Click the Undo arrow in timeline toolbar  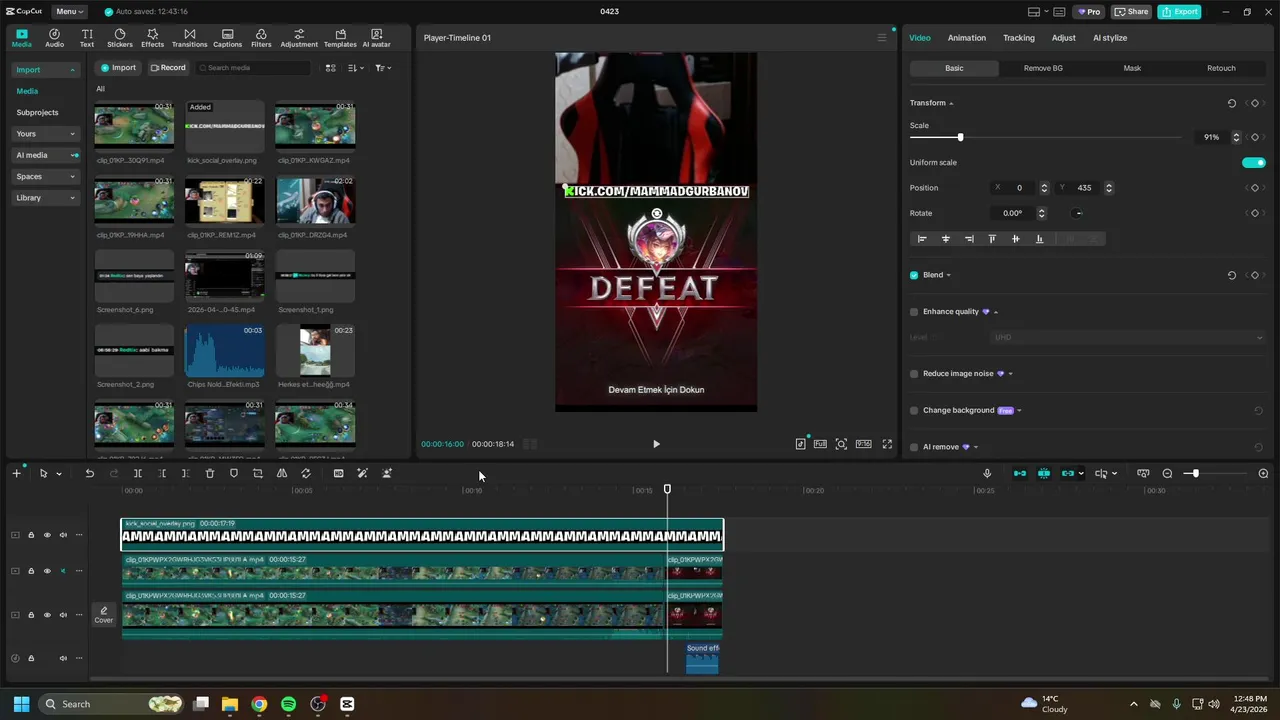[x=89, y=473]
